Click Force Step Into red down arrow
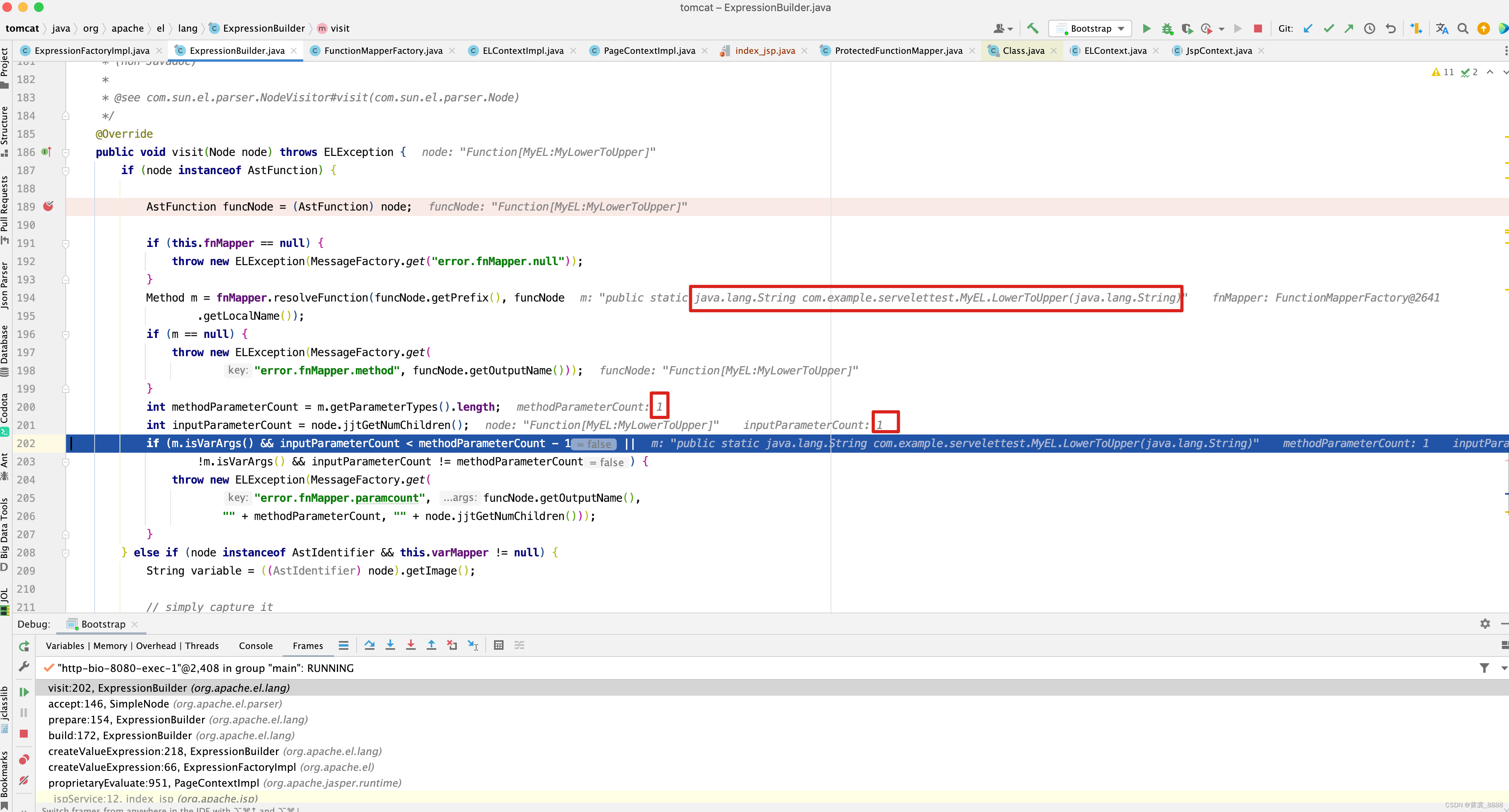The height and width of the screenshot is (812, 1509). coord(411,645)
